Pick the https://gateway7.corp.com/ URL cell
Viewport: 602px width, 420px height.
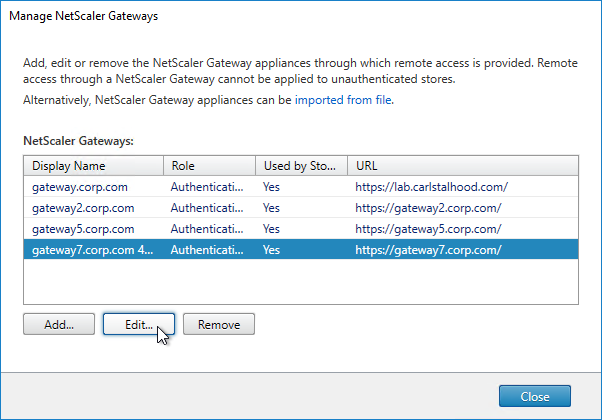pyautogui.click(x=428, y=251)
